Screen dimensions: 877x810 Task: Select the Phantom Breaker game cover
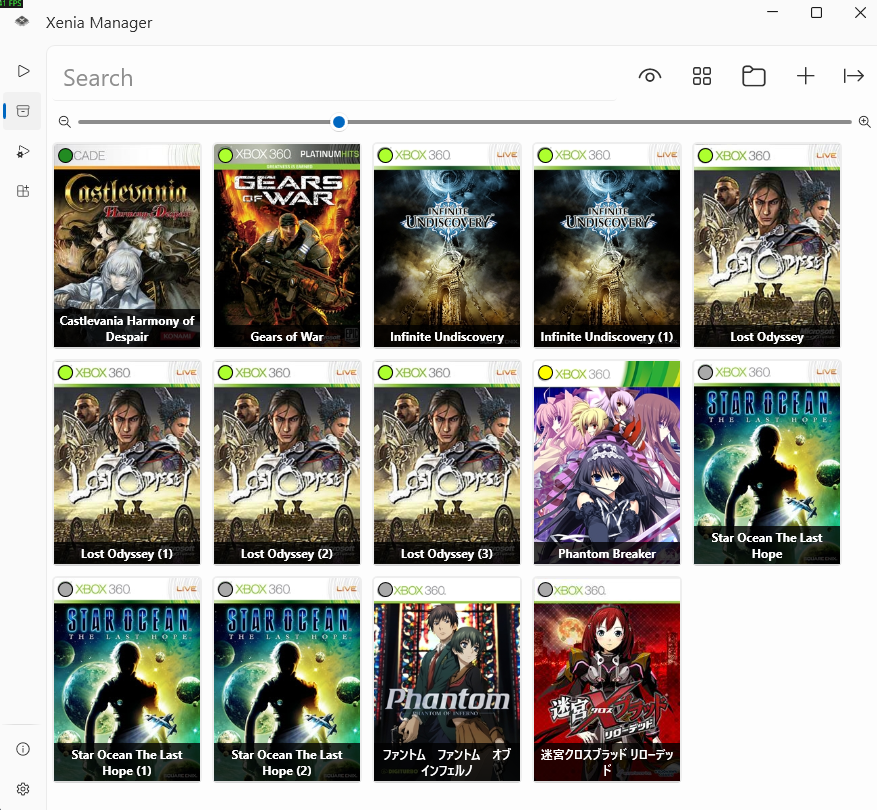point(607,463)
